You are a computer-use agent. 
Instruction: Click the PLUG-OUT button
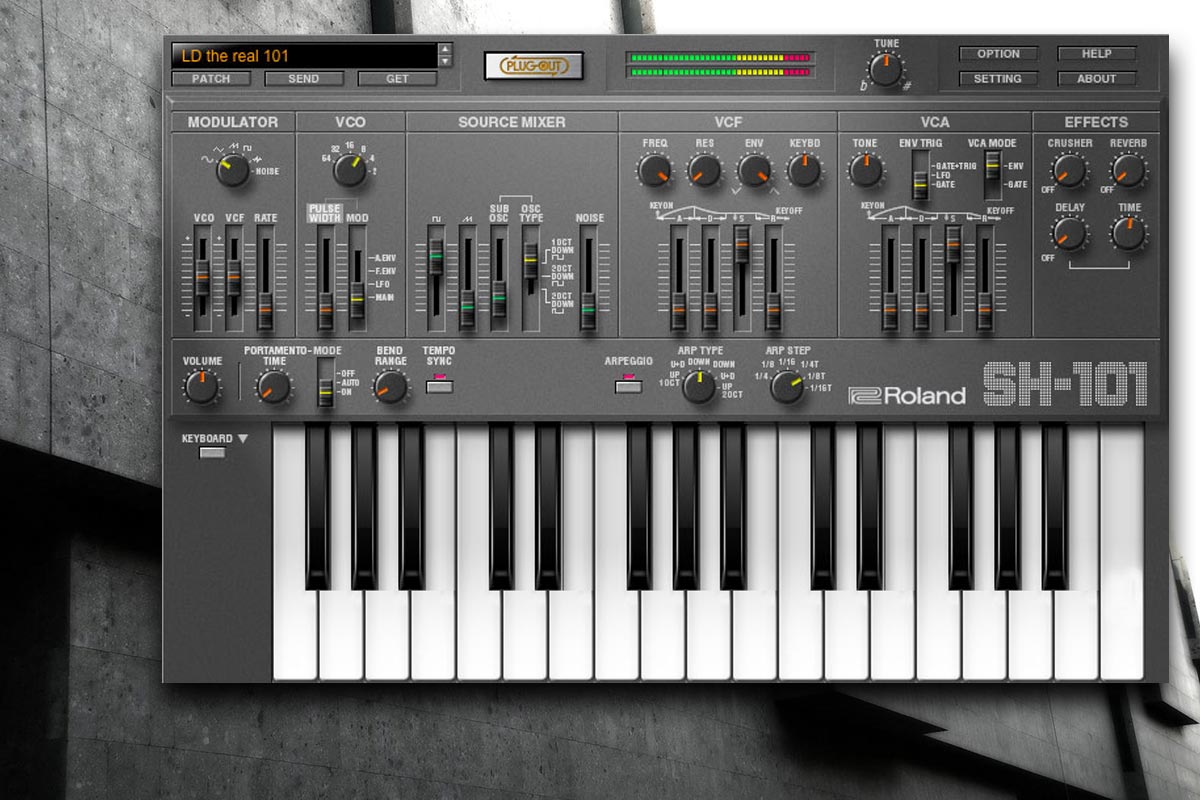coord(534,66)
